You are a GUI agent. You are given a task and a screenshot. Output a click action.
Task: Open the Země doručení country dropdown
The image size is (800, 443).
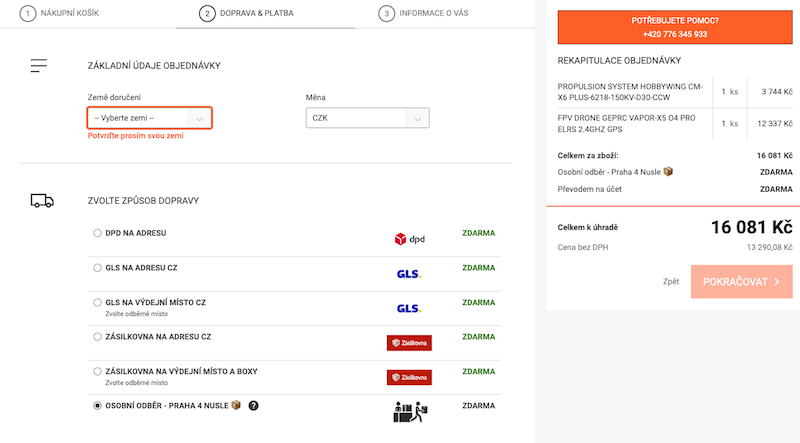click(149, 118)
